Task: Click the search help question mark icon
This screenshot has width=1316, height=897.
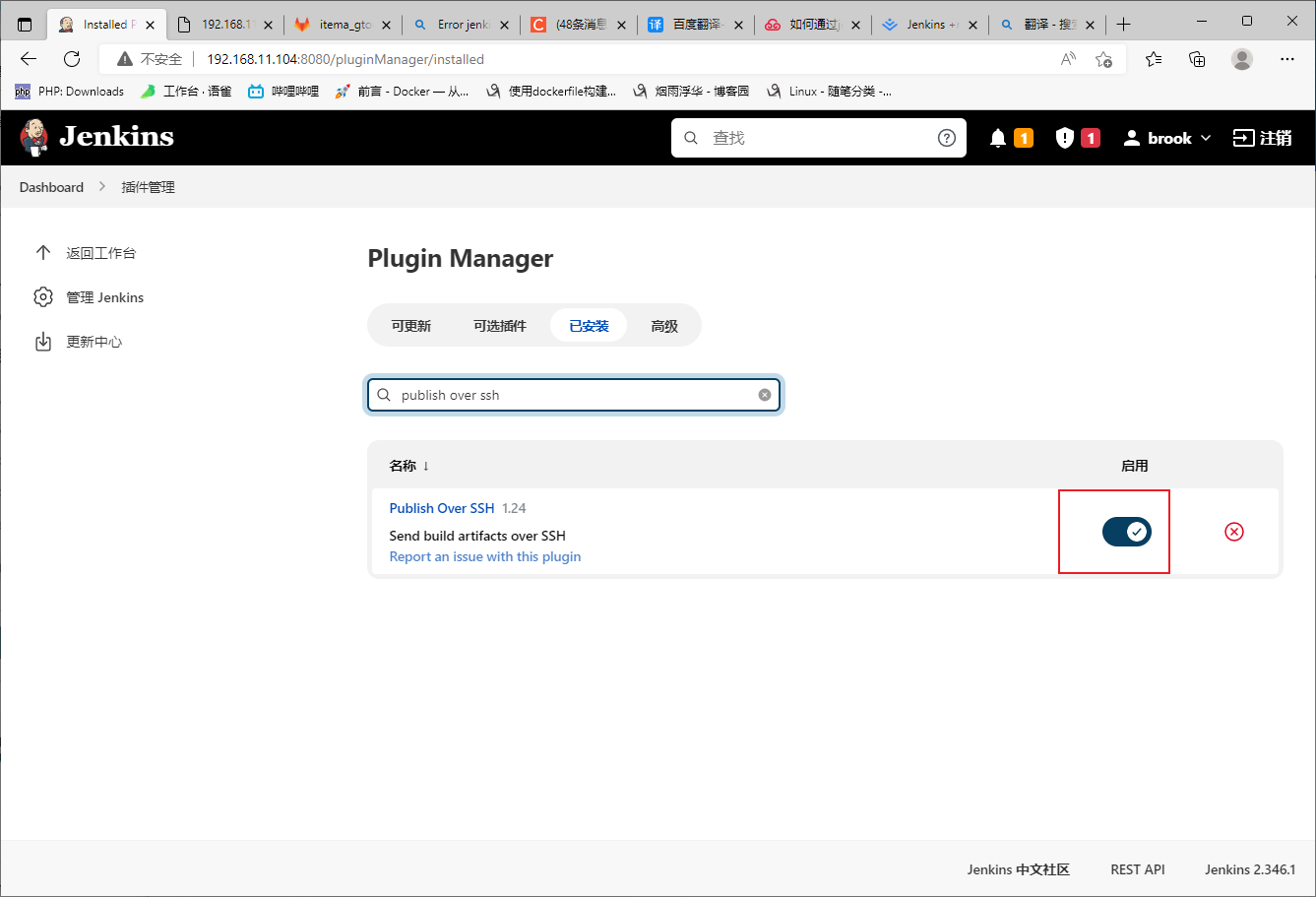Action: coord(946,138)
